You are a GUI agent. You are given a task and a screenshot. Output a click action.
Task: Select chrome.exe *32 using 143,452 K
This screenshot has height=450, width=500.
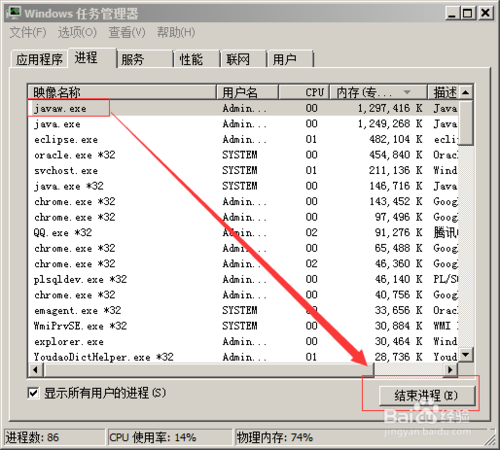click(243, 202)
